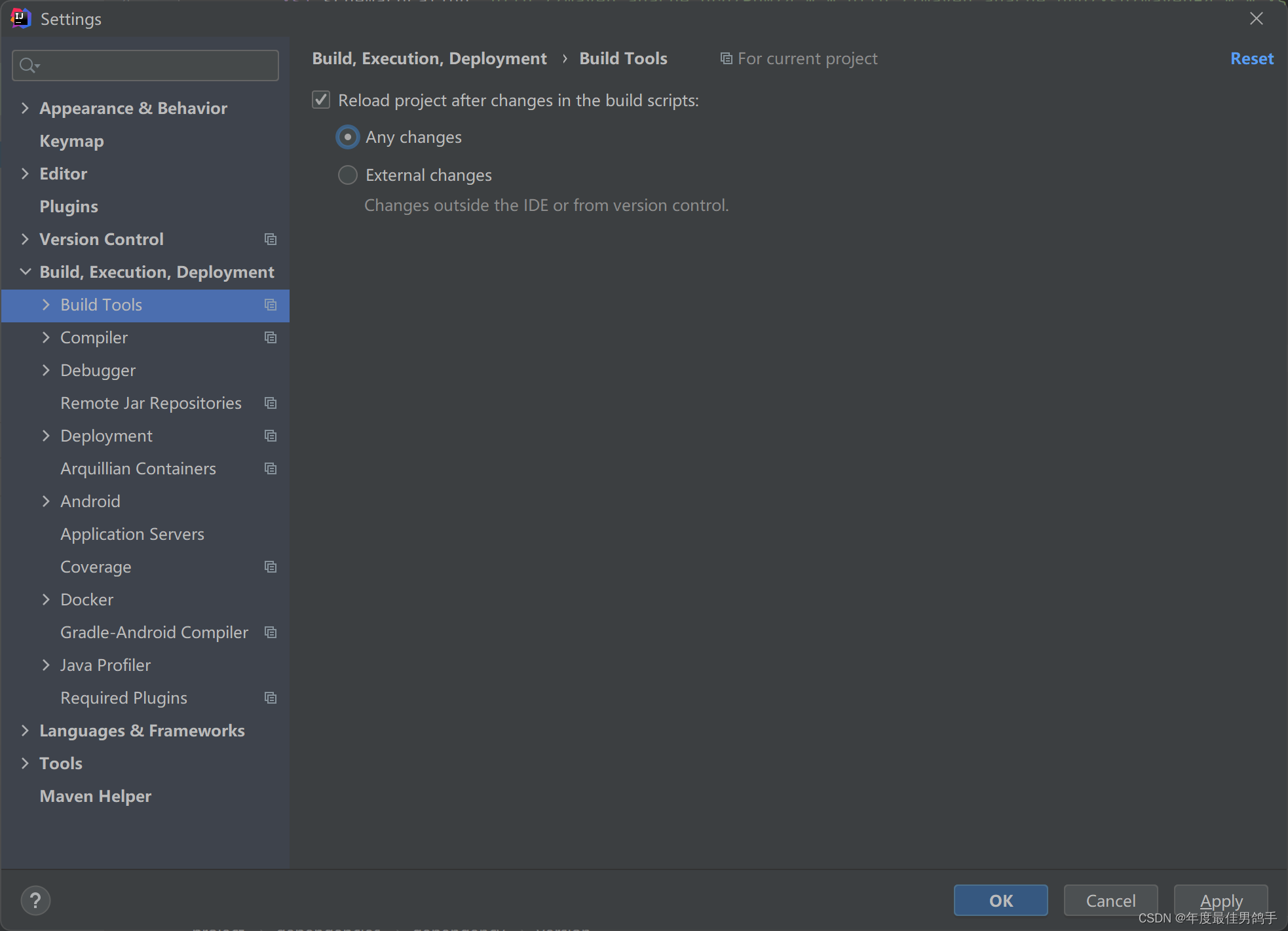The height and width of the screenshot is (931, 1288).
Task: Click the copy-settings icon next to Build Tools
Action: click(270, 305)
